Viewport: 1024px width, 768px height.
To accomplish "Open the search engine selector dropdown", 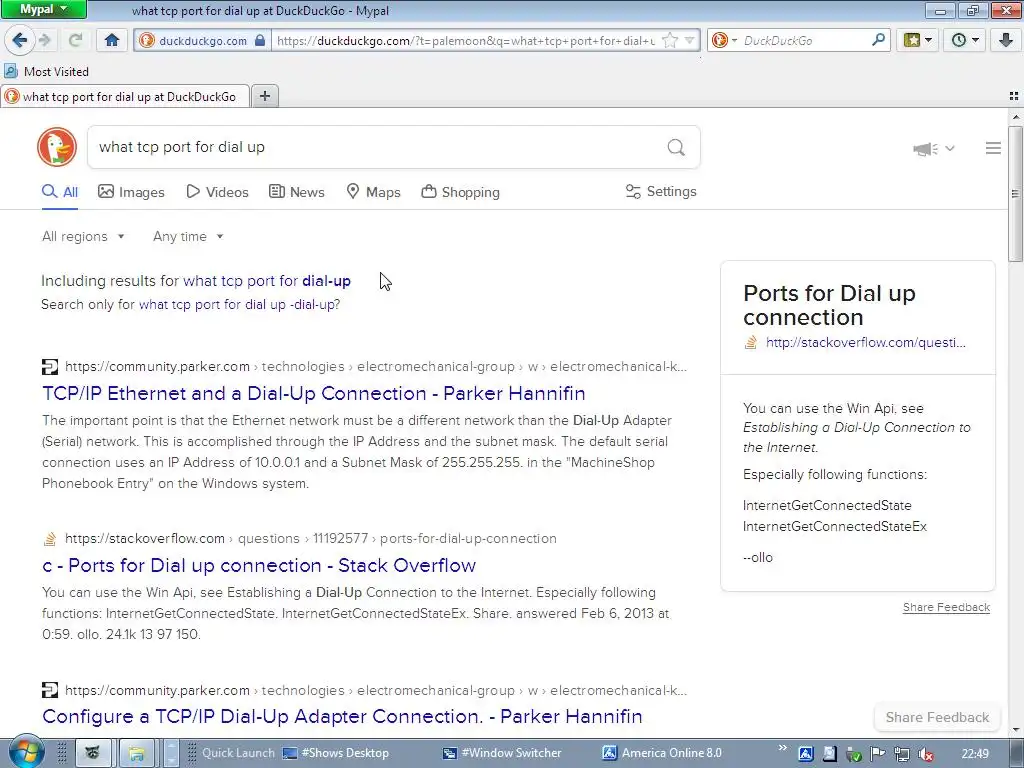I will coord(734,40).
